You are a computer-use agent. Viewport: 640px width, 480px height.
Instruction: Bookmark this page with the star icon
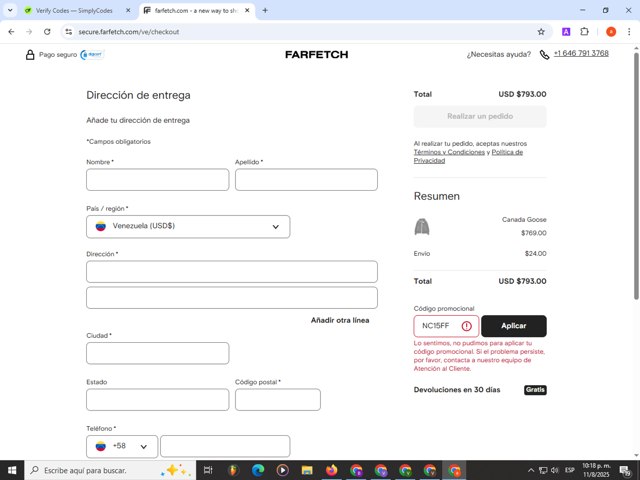541,32
